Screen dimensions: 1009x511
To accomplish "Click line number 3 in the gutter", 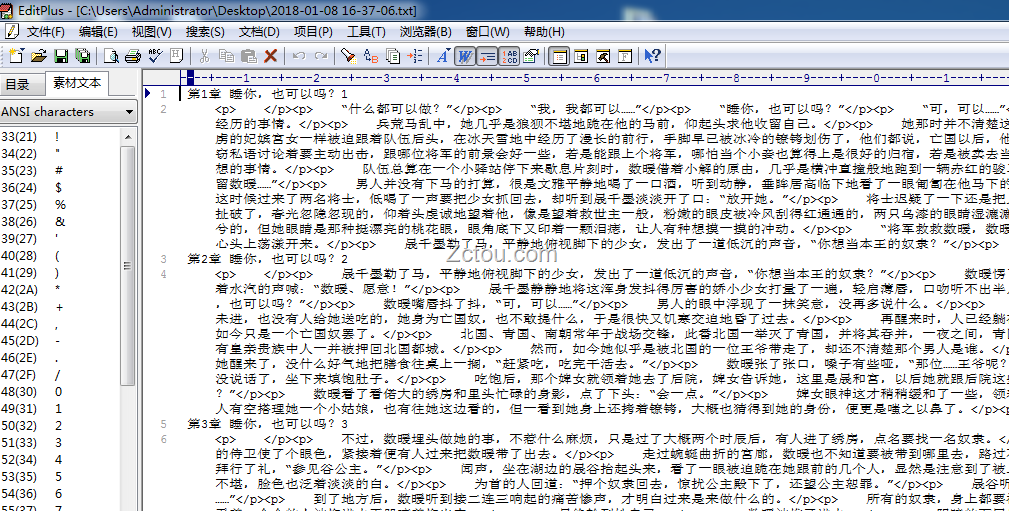I will pyautogui.click(x=163, y=259).
